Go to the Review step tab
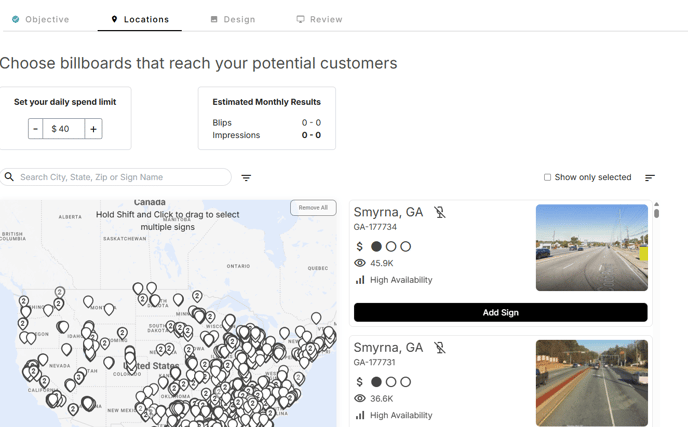688x427 pixels. 319,19
